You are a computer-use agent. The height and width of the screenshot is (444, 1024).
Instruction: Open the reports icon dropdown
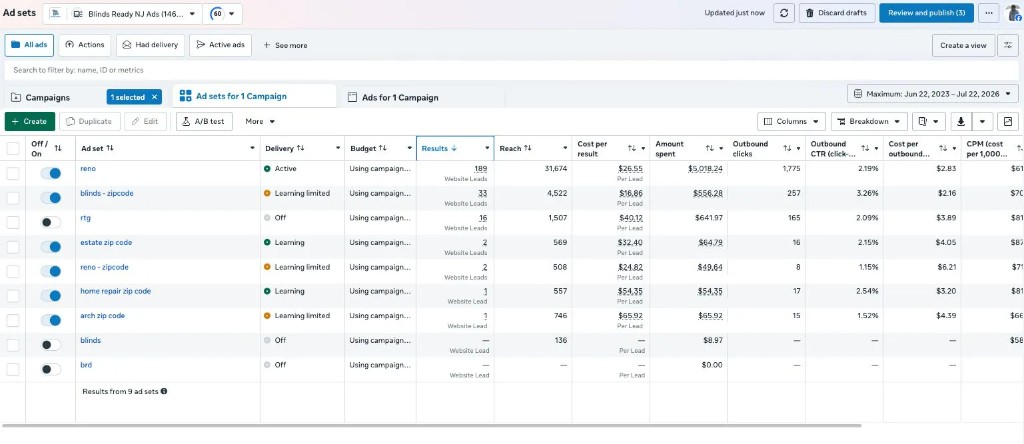pos(929,121)
